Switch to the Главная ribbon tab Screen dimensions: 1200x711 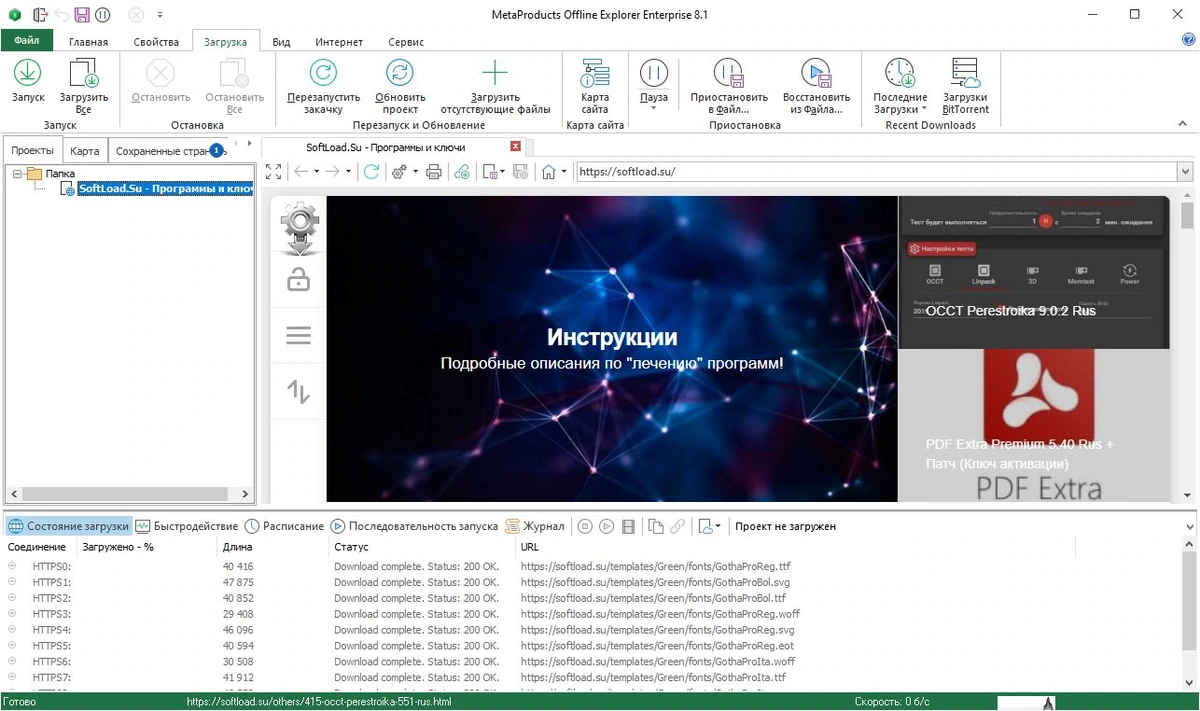point(88,42)
